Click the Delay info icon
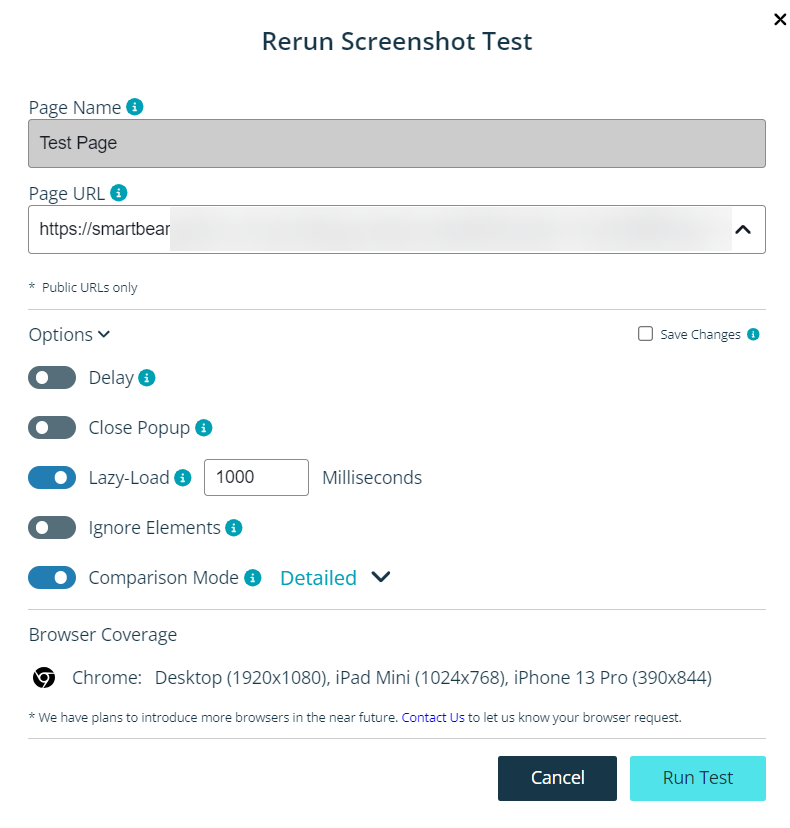790x828 pixels. tap(147, 377)
